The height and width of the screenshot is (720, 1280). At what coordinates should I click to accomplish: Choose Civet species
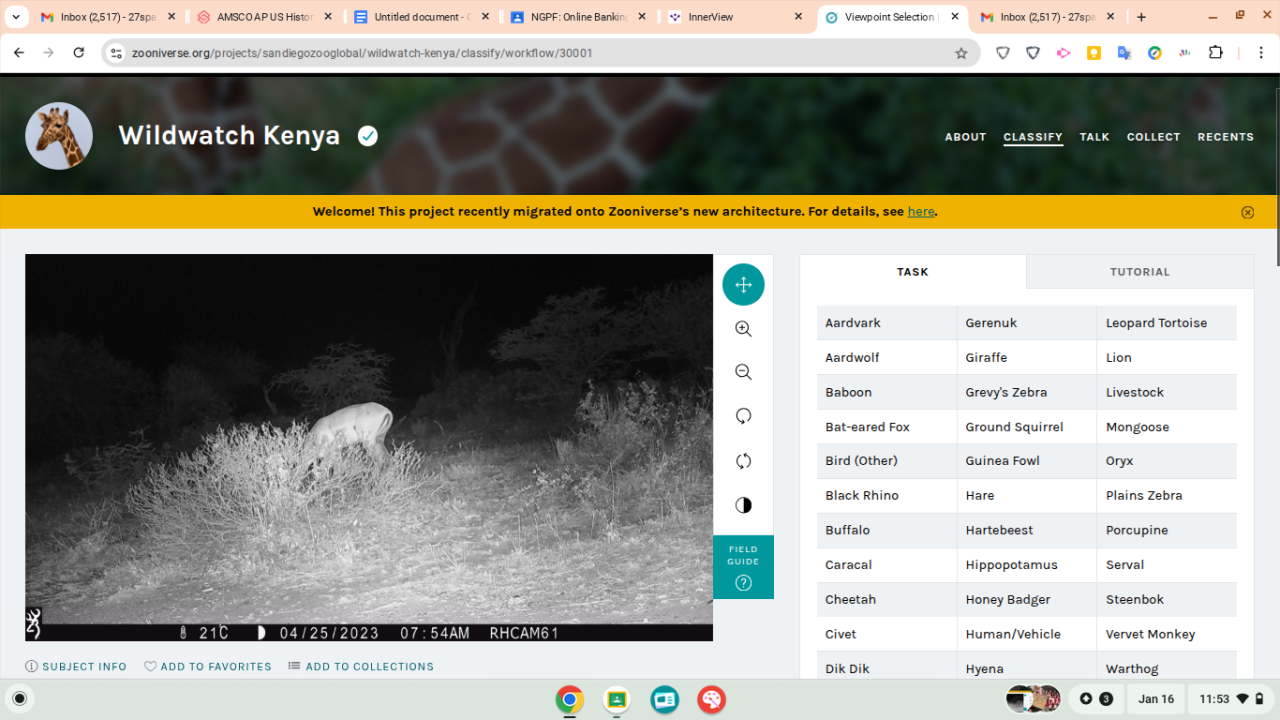[x=887, y=634]
